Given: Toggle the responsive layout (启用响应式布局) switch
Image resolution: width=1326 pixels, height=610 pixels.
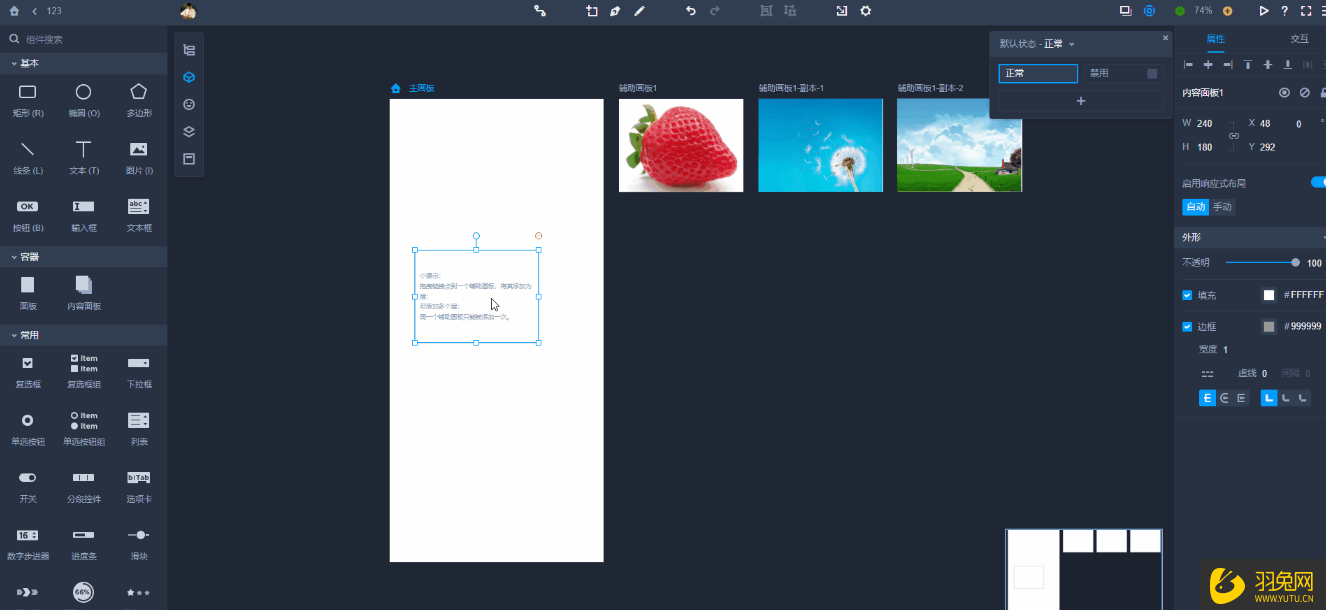Looking at the screenshot, I should click(x=1317, y=183).
